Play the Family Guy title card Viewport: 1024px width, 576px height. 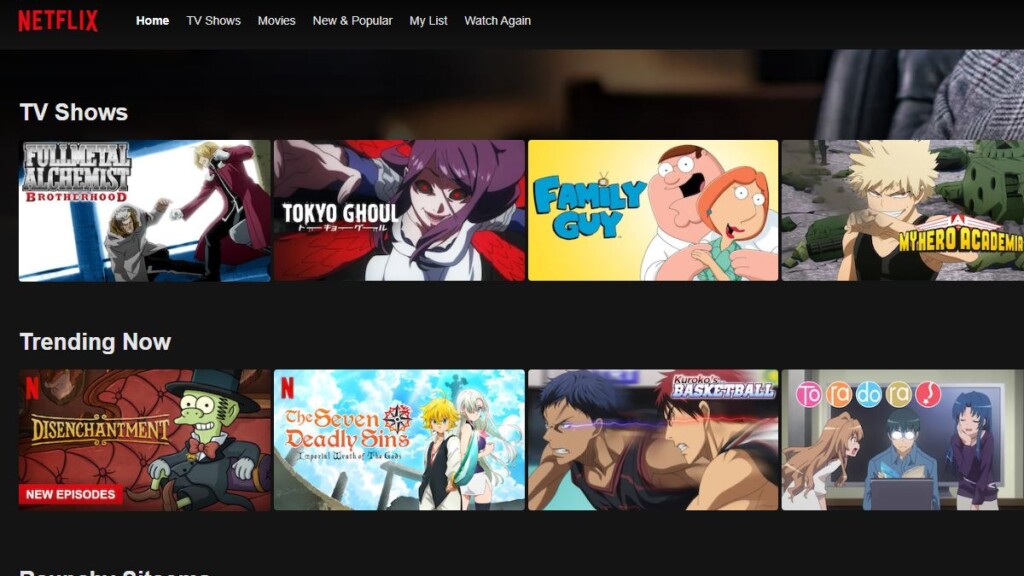(653, 211)
